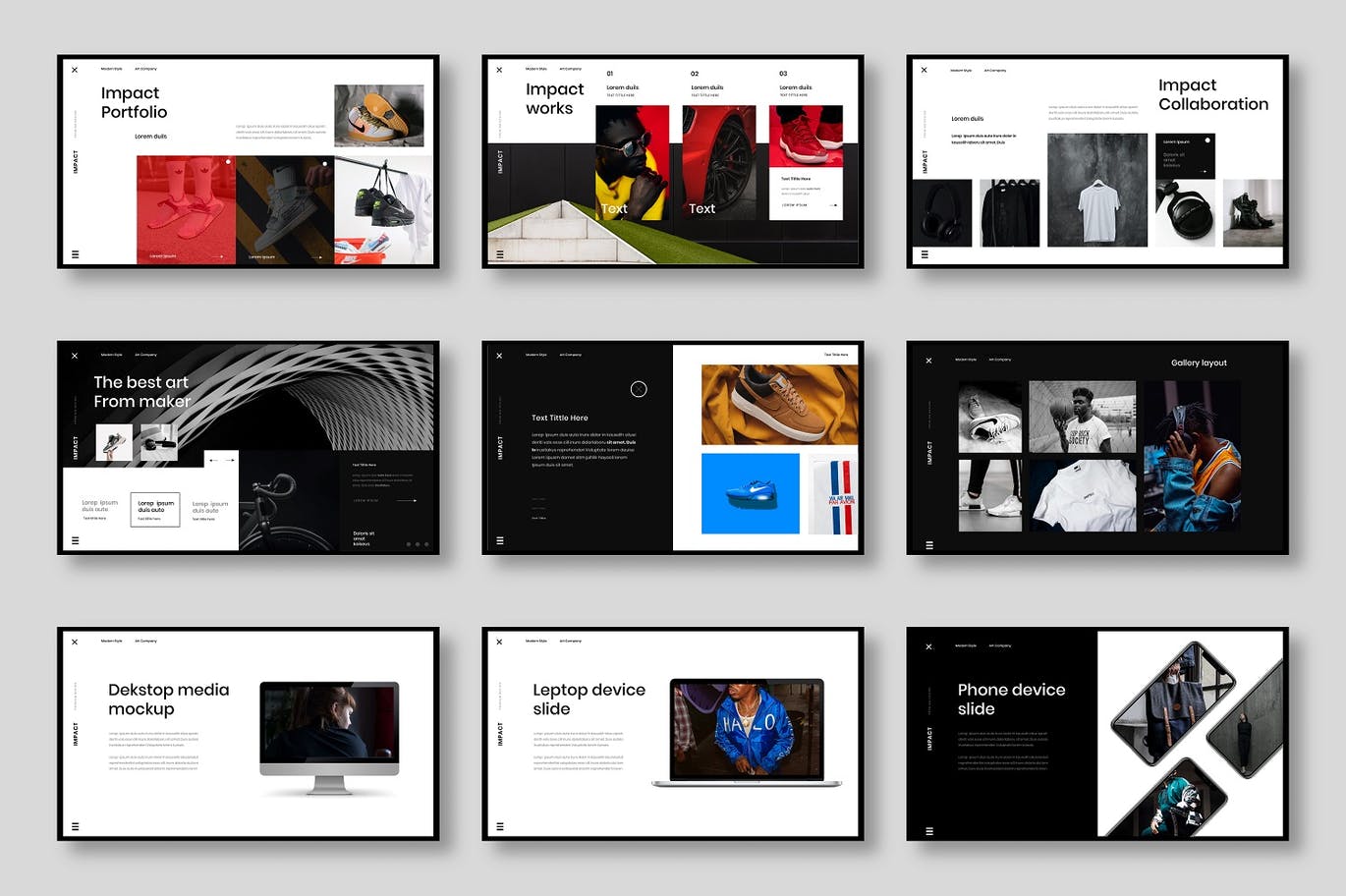Click hamburger icon on Dekstop media mockup slide
The width and height of the screenshot is (1346, 896).
pos(76,826)
